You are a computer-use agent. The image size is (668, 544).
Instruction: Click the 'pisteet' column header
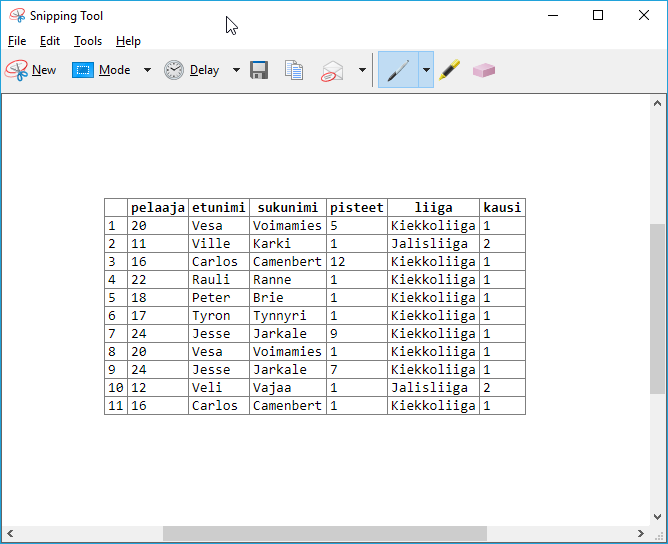357,207
